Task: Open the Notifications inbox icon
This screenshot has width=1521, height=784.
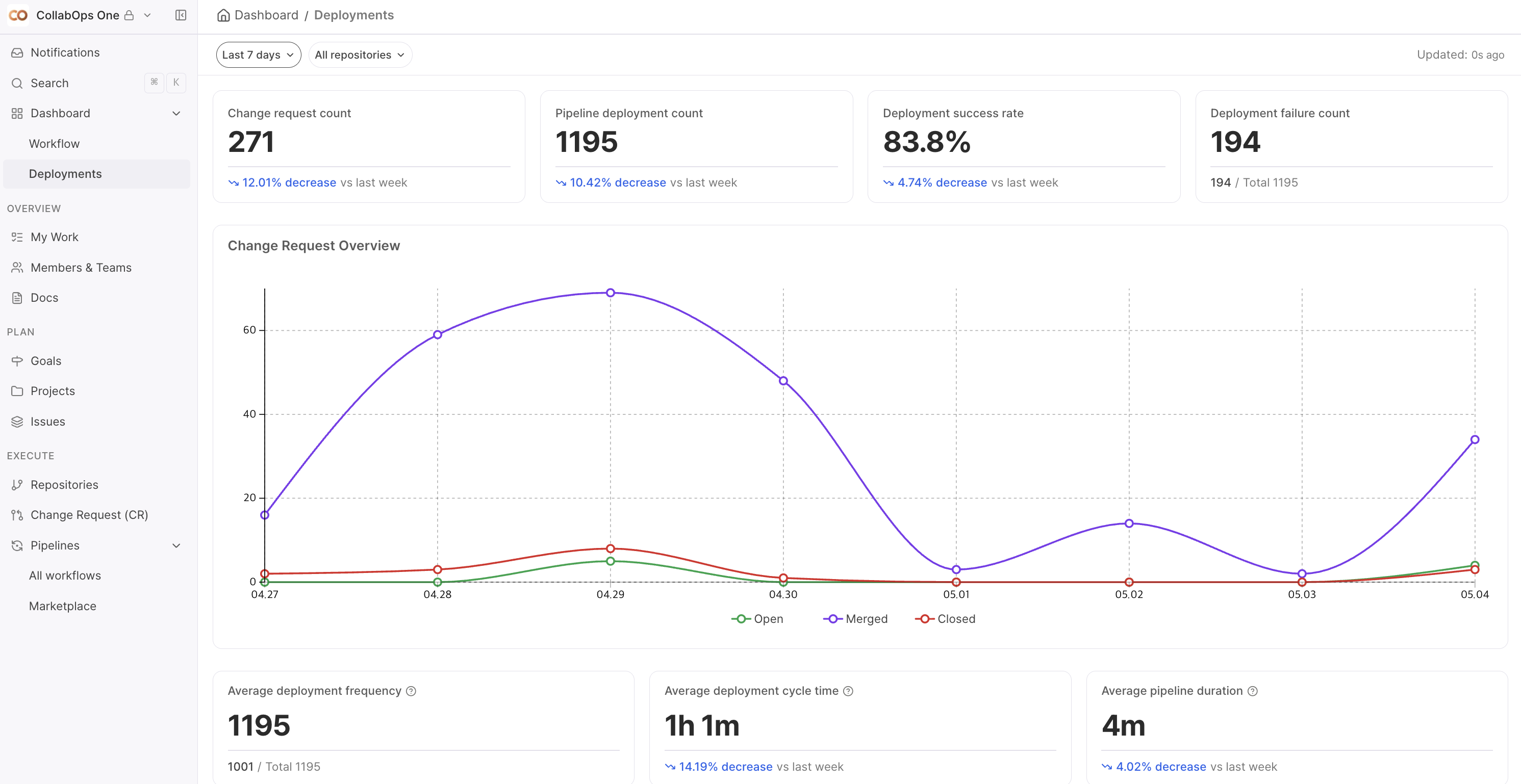Action: click(17, 53)
